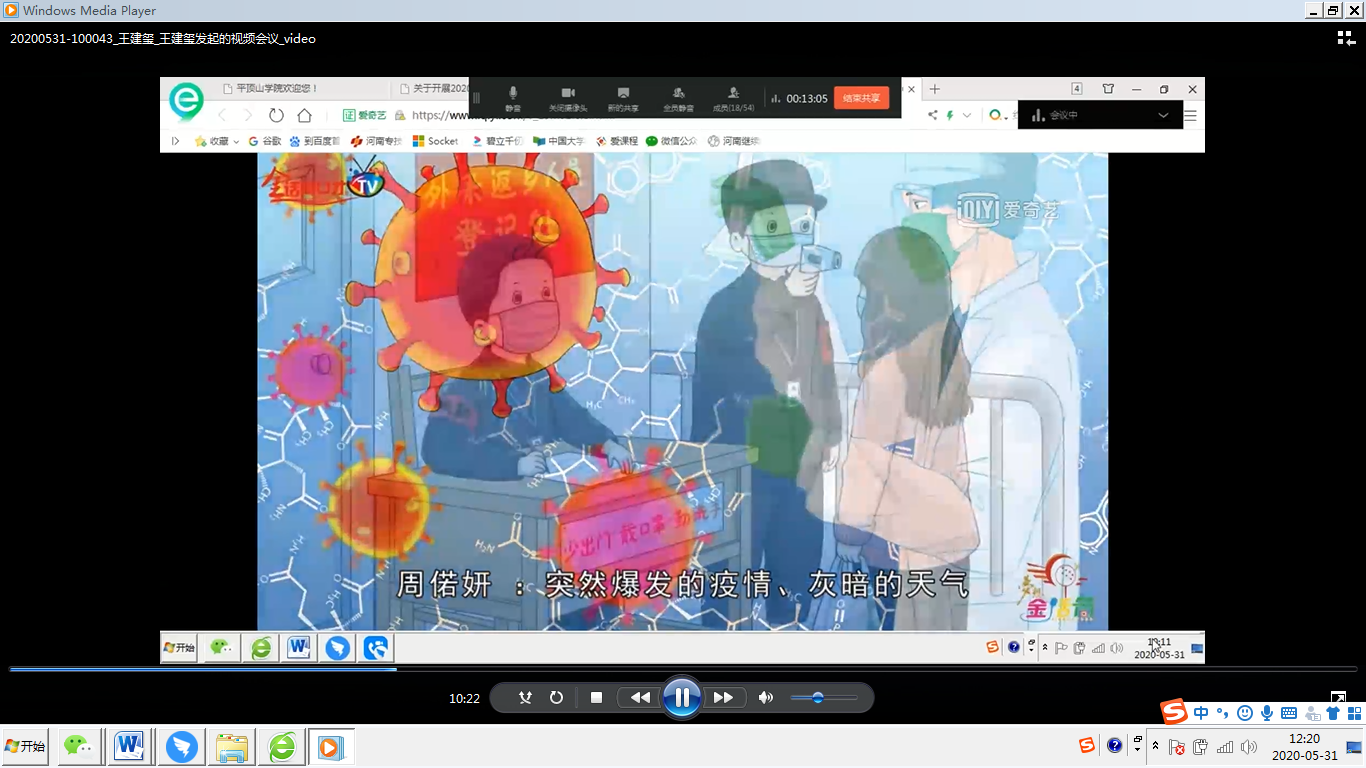Viewport: 1366px width, 768px height.
Task: Expand hidden system tray icons
Action: pyautogui.click(x=1156, y=747)
